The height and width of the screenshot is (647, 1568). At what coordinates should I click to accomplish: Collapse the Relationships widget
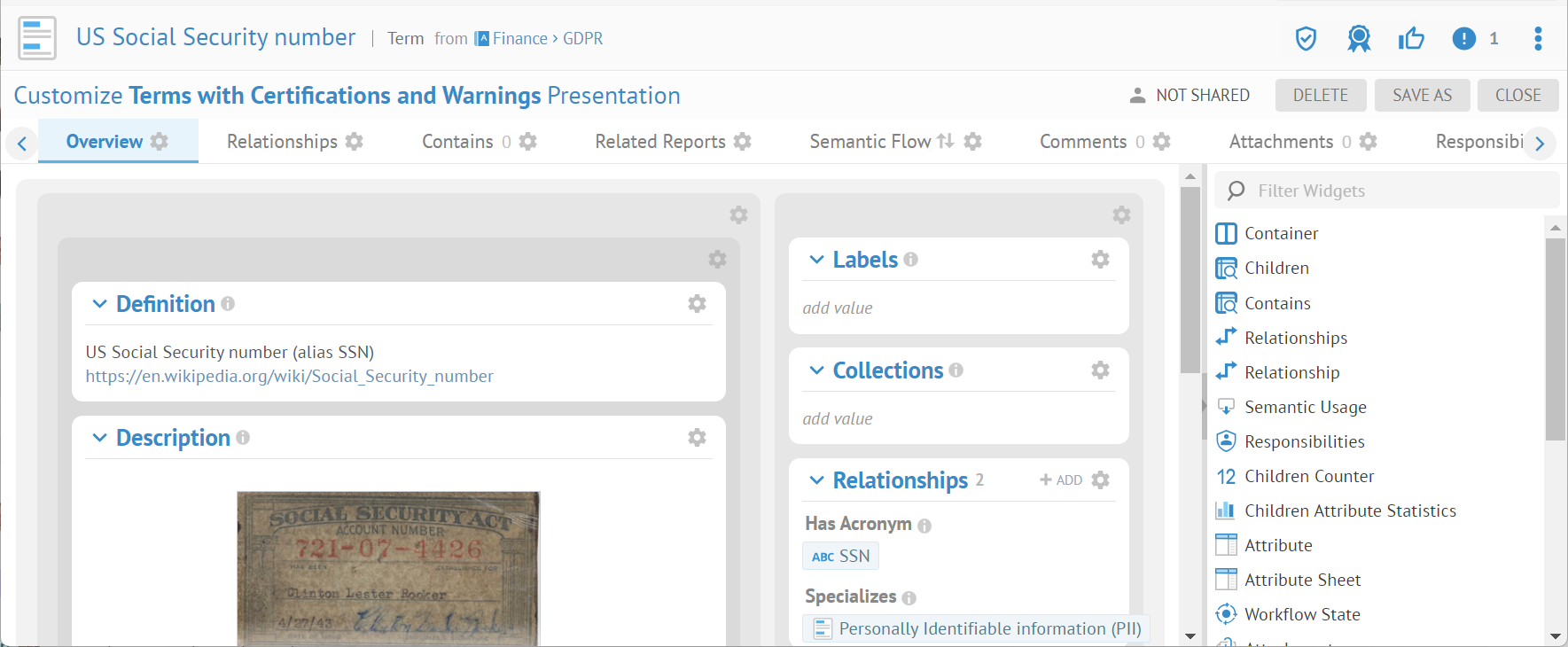pos(817,480)
